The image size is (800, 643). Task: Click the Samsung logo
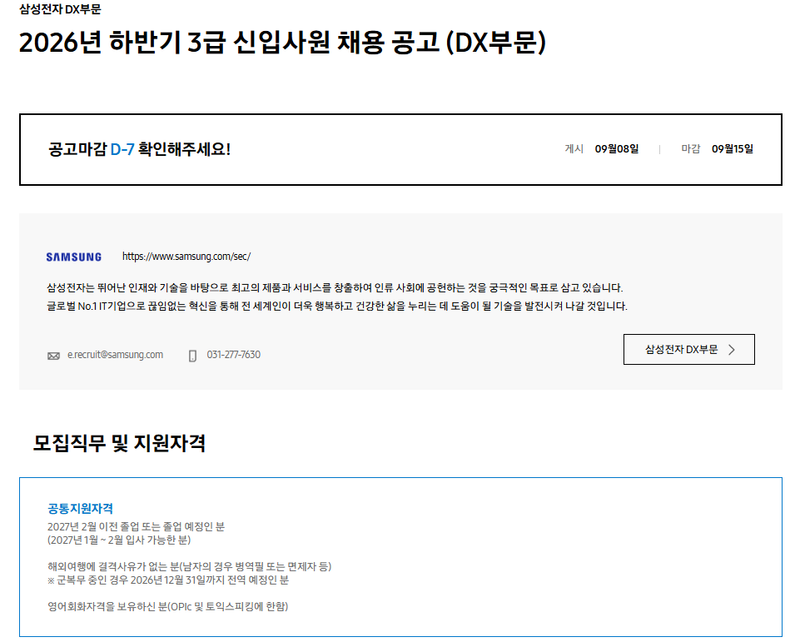coord(73,257)
